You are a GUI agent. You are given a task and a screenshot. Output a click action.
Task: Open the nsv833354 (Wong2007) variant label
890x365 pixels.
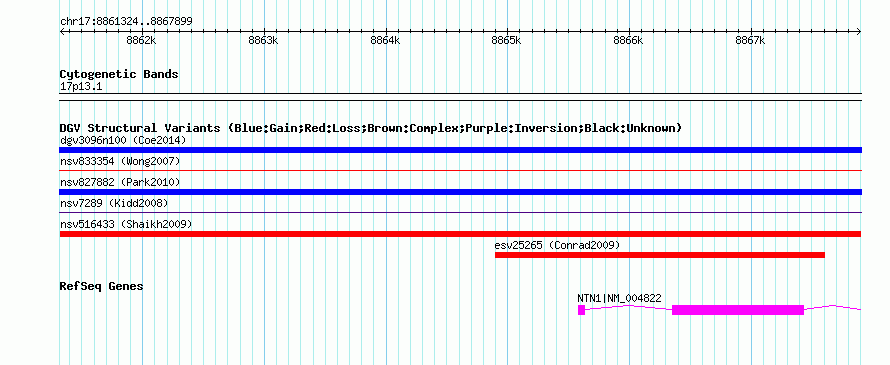pos(120,162)
